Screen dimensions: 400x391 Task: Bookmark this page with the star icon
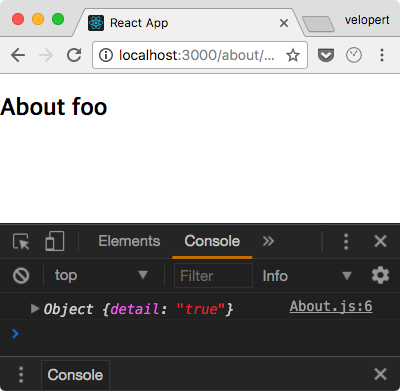(293, 55)
